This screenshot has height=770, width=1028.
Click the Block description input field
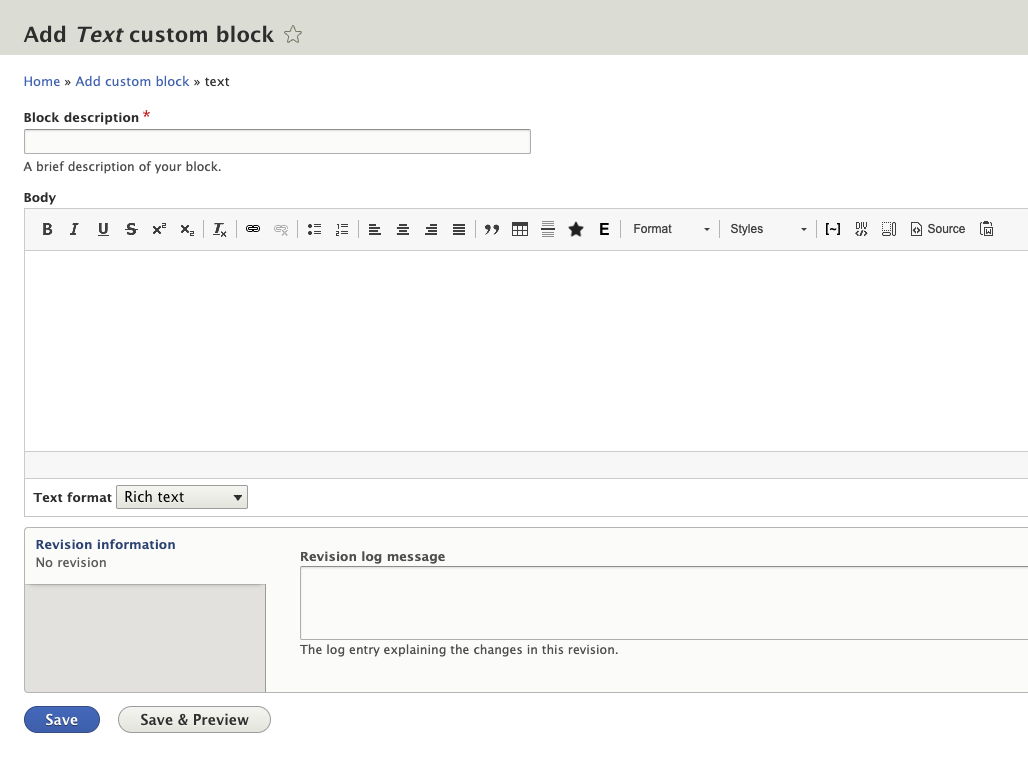tap(277, 142)
